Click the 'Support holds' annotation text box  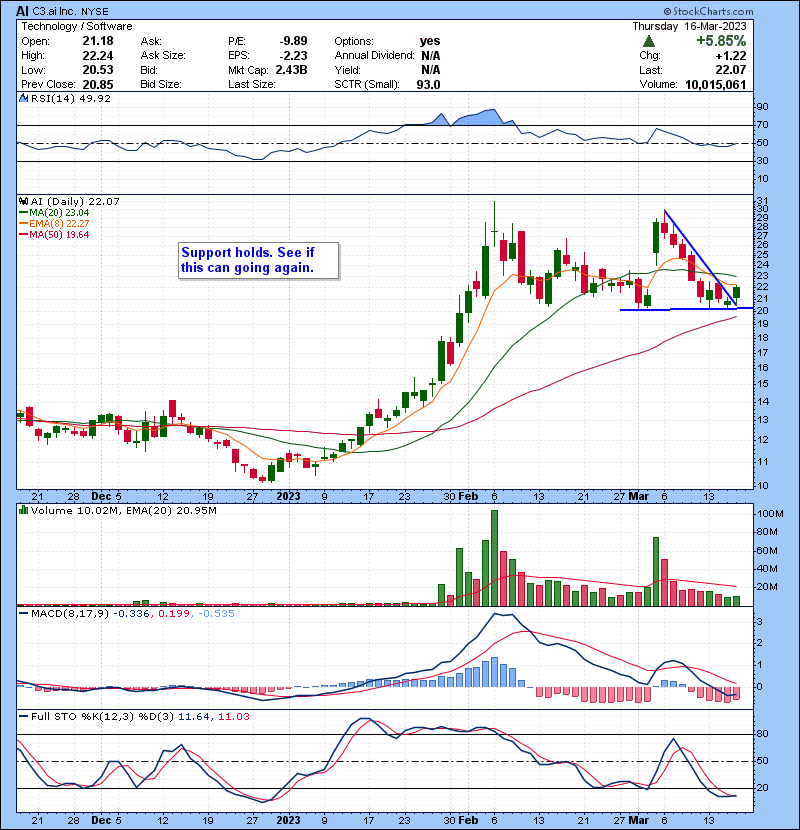(x=258, y=260)
